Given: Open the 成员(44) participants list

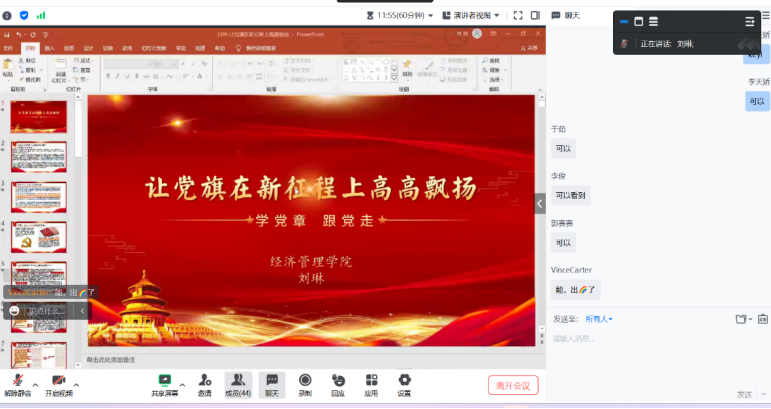Looking at the screenshot, I should point(238,383).
